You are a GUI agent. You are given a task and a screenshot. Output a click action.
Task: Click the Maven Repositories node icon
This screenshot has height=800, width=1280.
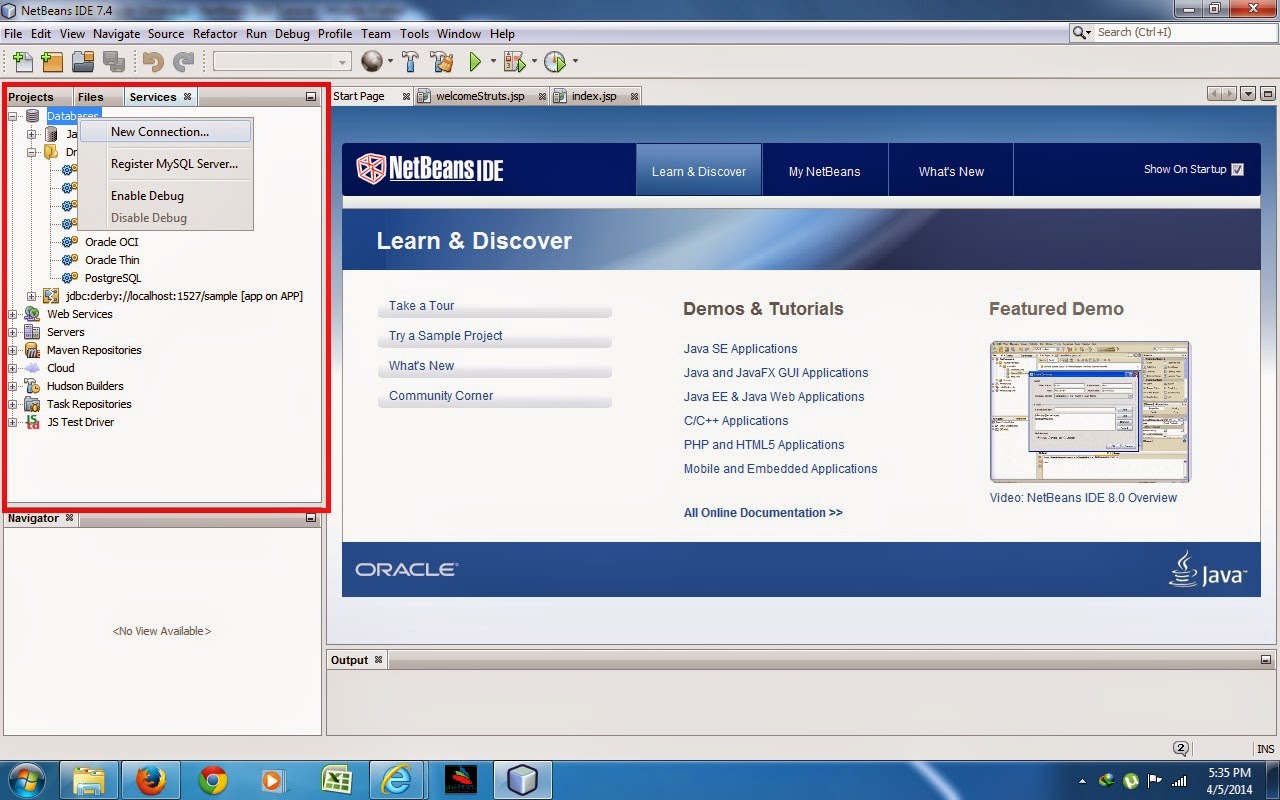pyautogui.click(x=32, y=350)
